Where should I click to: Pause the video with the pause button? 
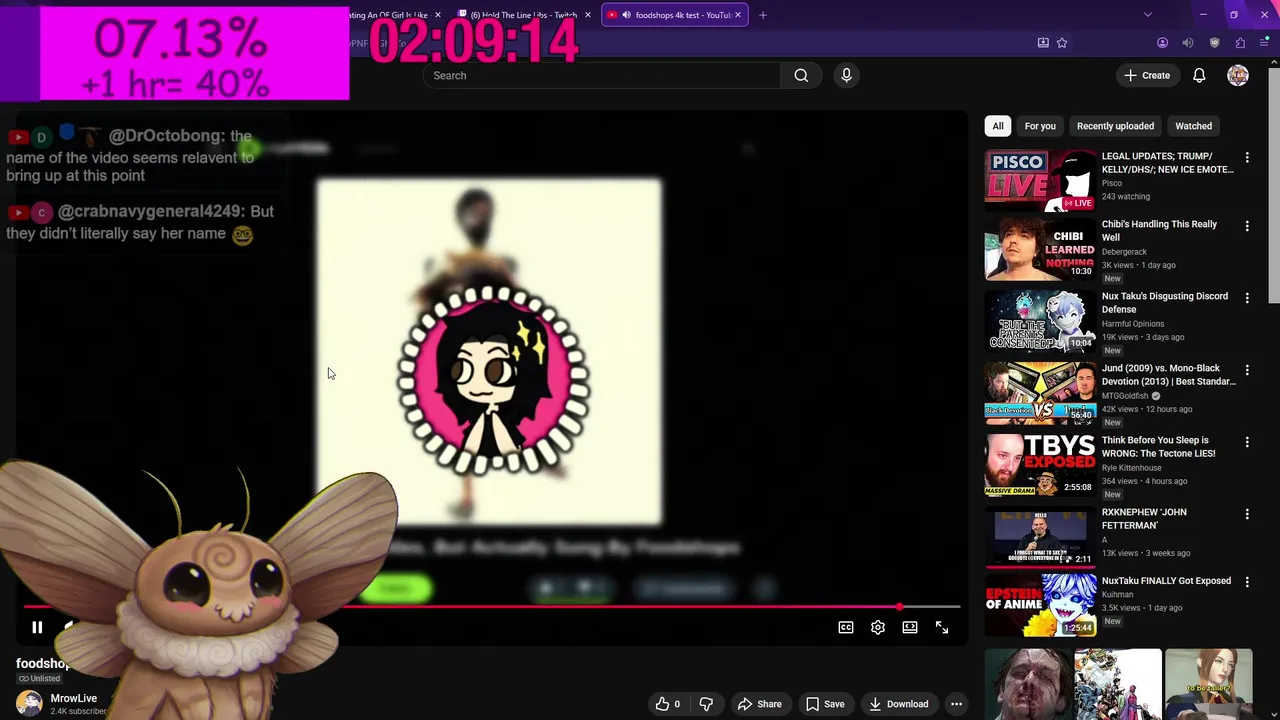tap(37, 627)
